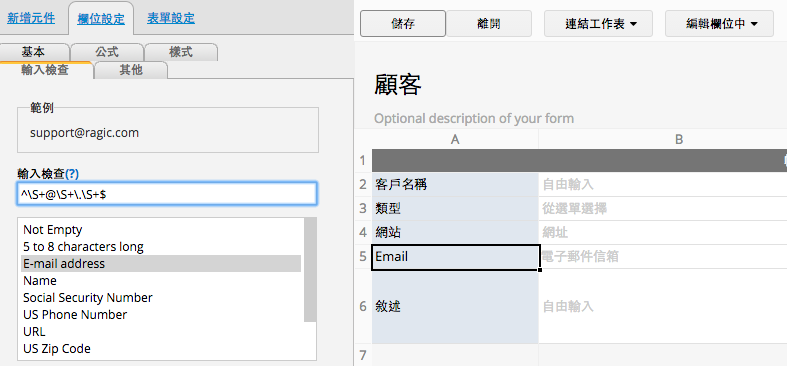This screenshot has height=366, width=787.
Task: Click the 自由輸入 value cell beside 敘述
Action: coord(663,306)
